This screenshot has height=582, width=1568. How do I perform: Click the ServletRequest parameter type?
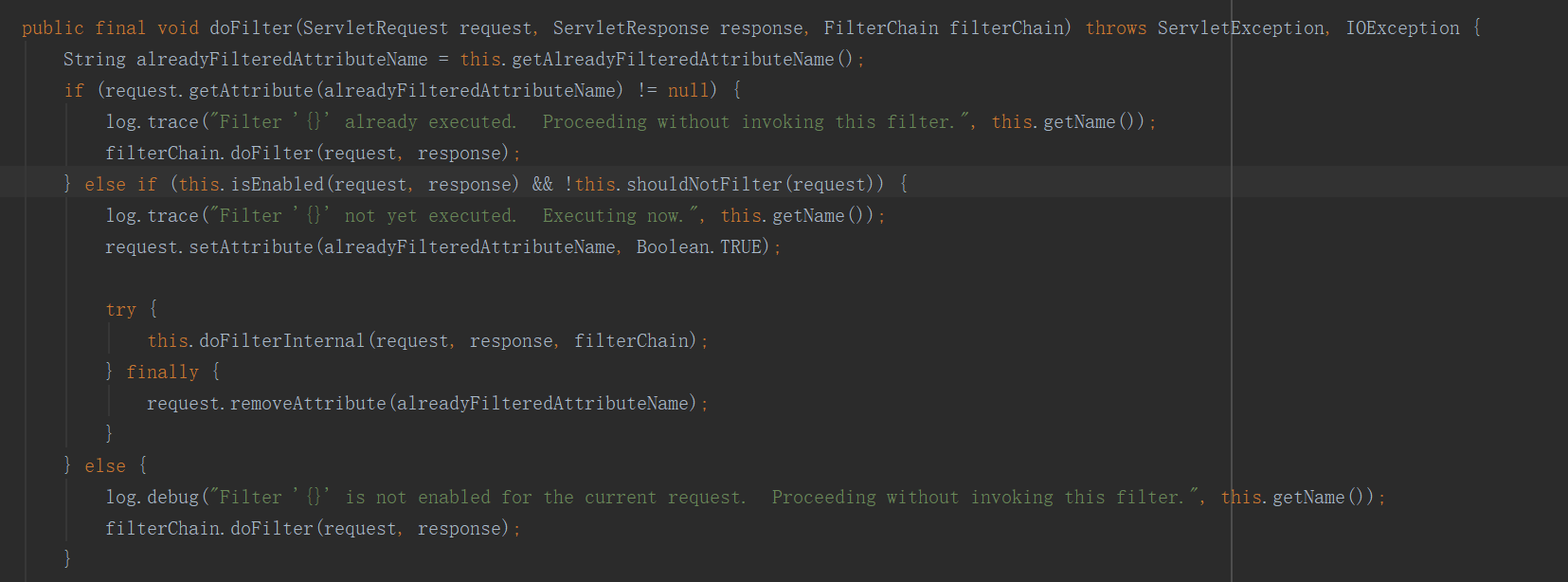tap(375, 28)
